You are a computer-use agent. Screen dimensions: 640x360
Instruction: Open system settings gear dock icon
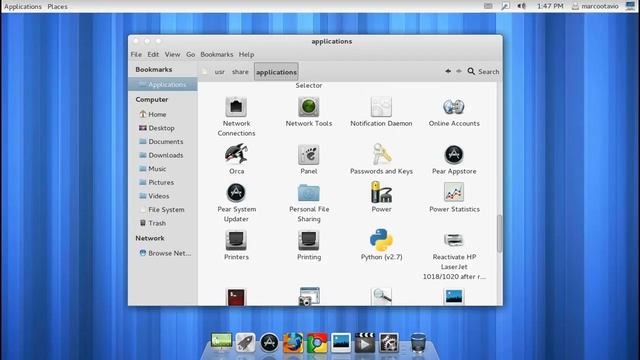(389, 342)
